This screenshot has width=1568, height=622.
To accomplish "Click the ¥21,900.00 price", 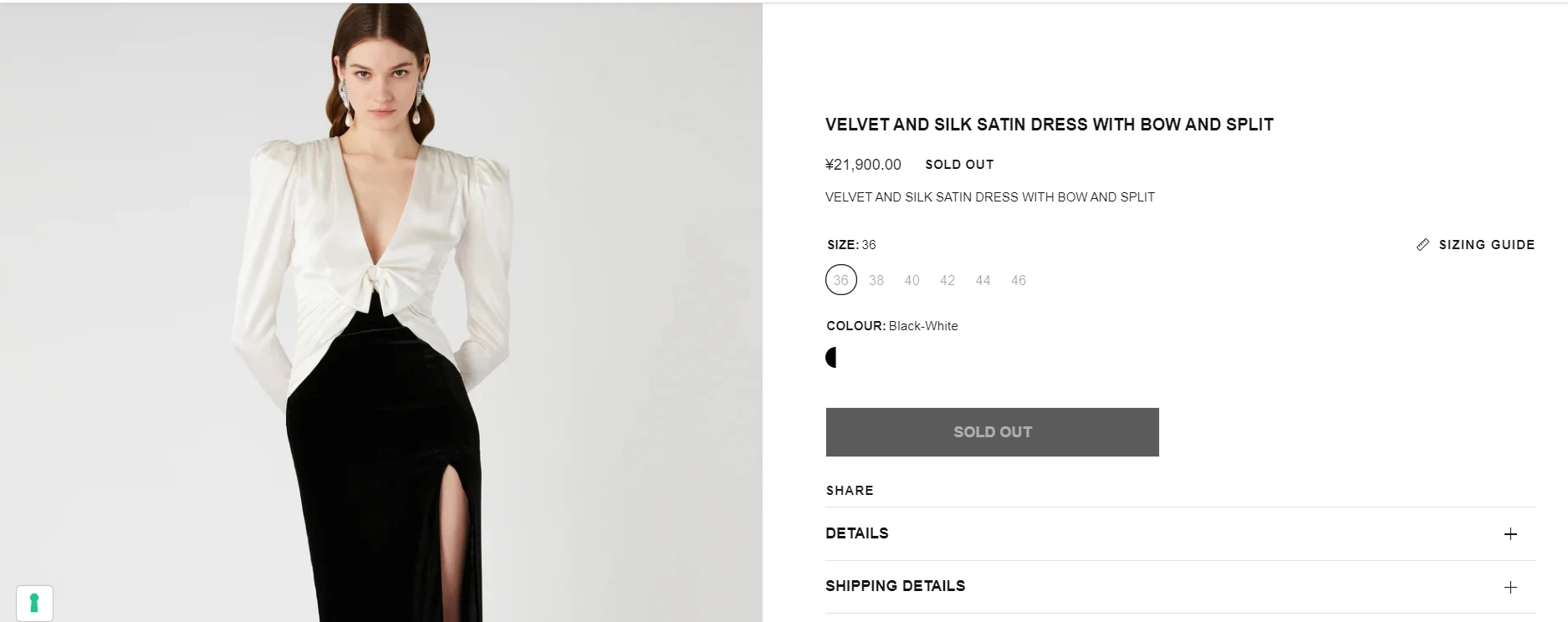I will (x=863, y=165).
